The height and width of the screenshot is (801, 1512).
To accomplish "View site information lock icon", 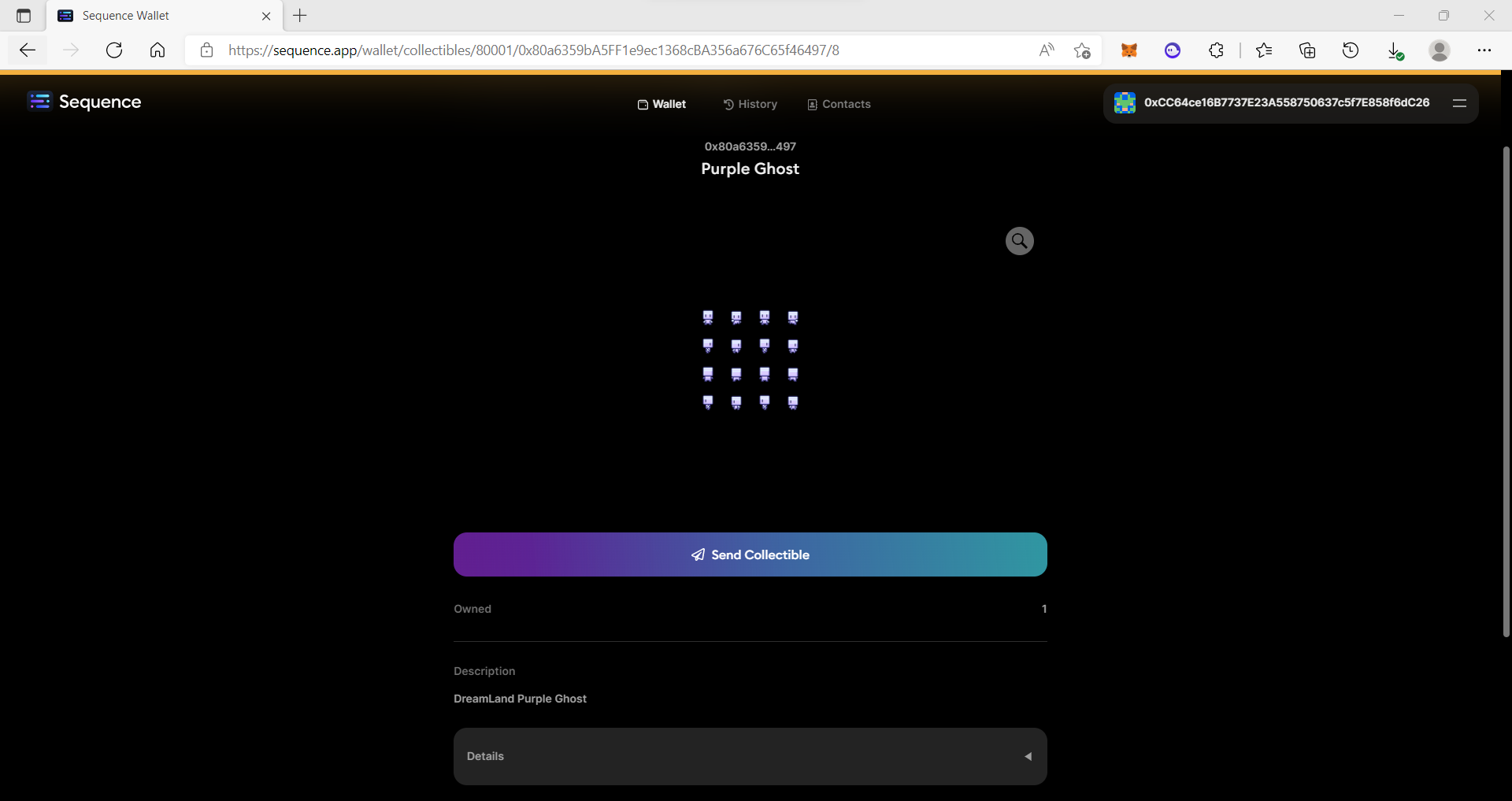I will [x=206, y=50].
